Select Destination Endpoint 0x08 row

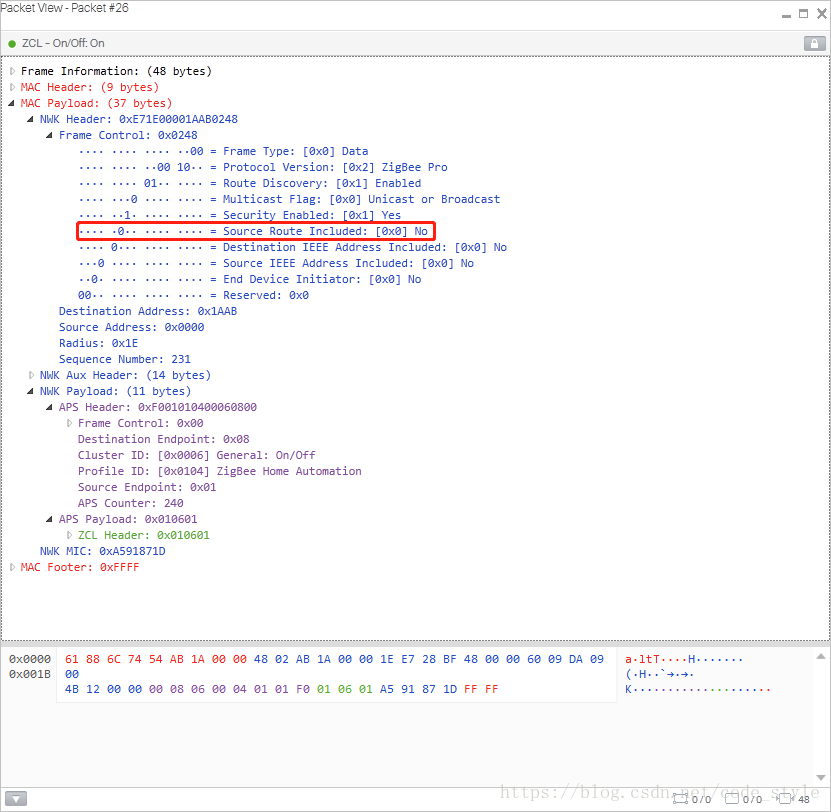[164, 439]
